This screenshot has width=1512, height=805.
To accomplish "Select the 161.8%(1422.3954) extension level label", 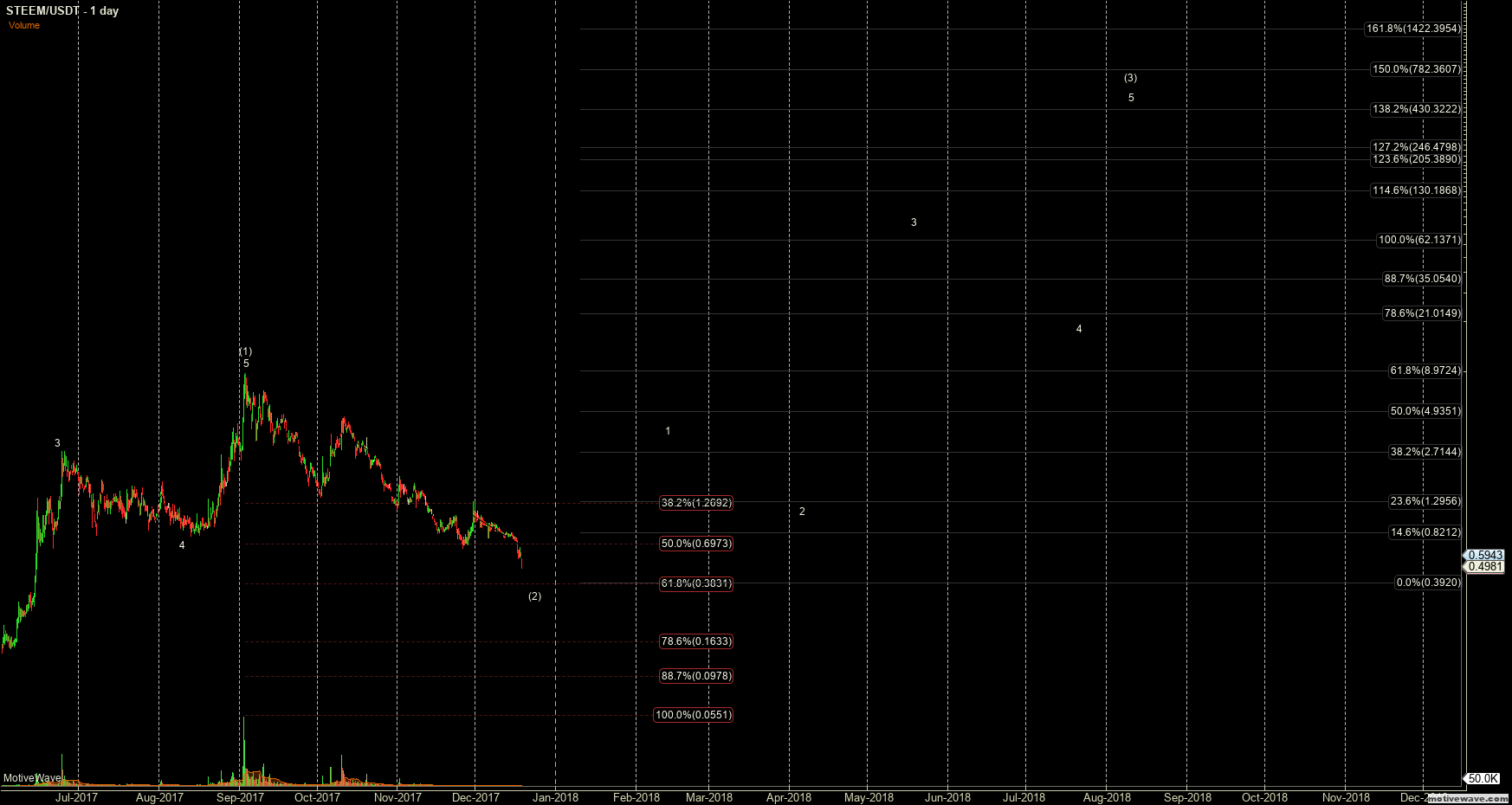I will [x=1413, y=29].
